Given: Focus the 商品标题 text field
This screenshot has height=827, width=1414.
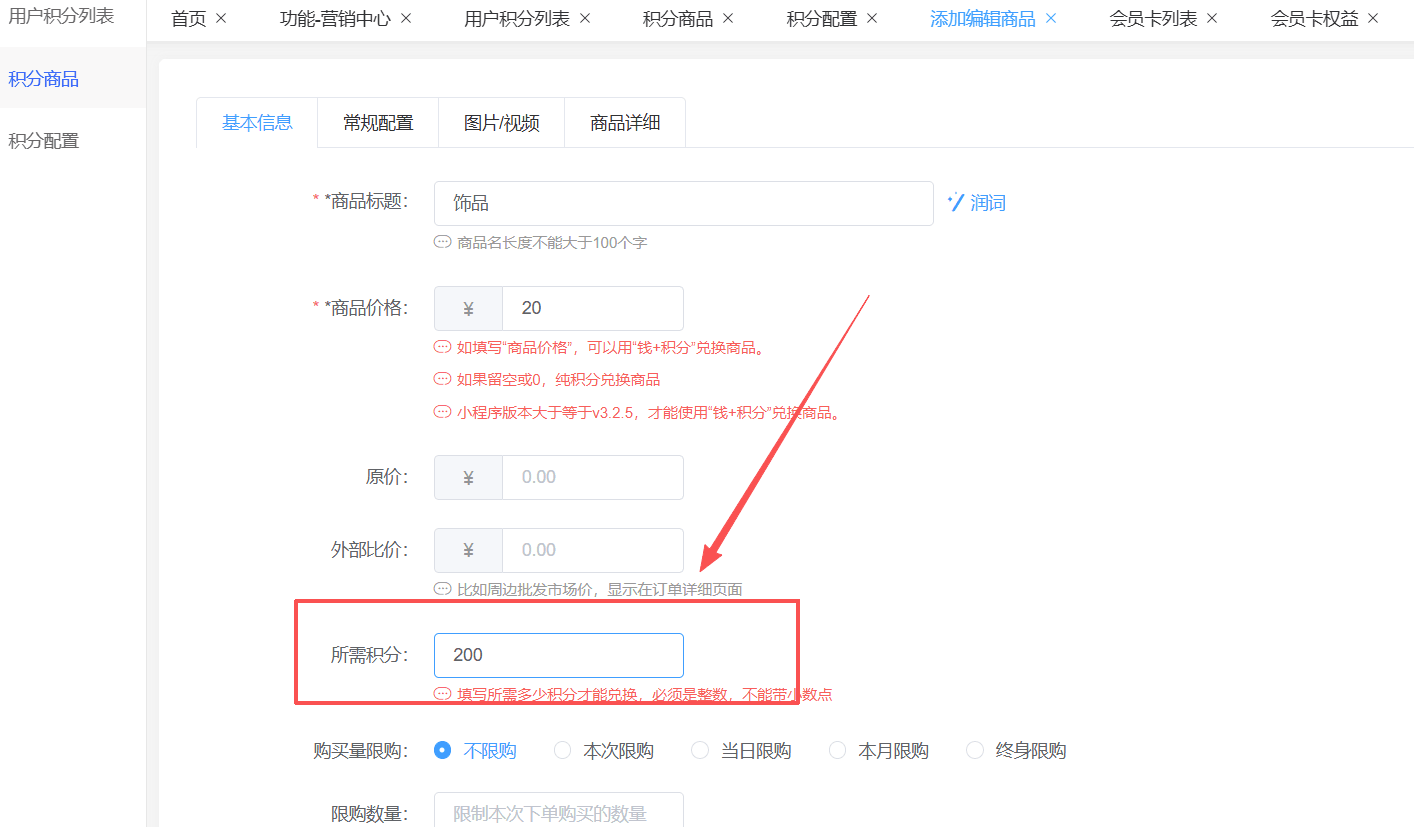Looking at the screenshot, I should (x=683, y=203).
